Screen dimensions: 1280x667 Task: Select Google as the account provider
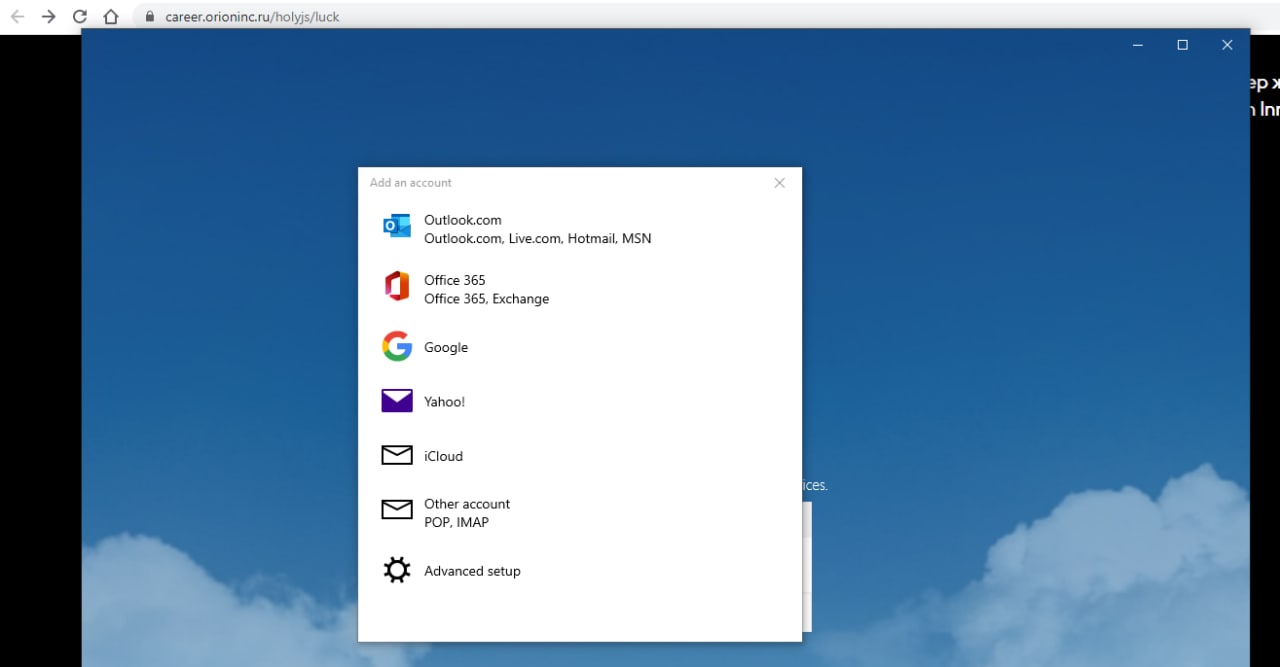580,347
